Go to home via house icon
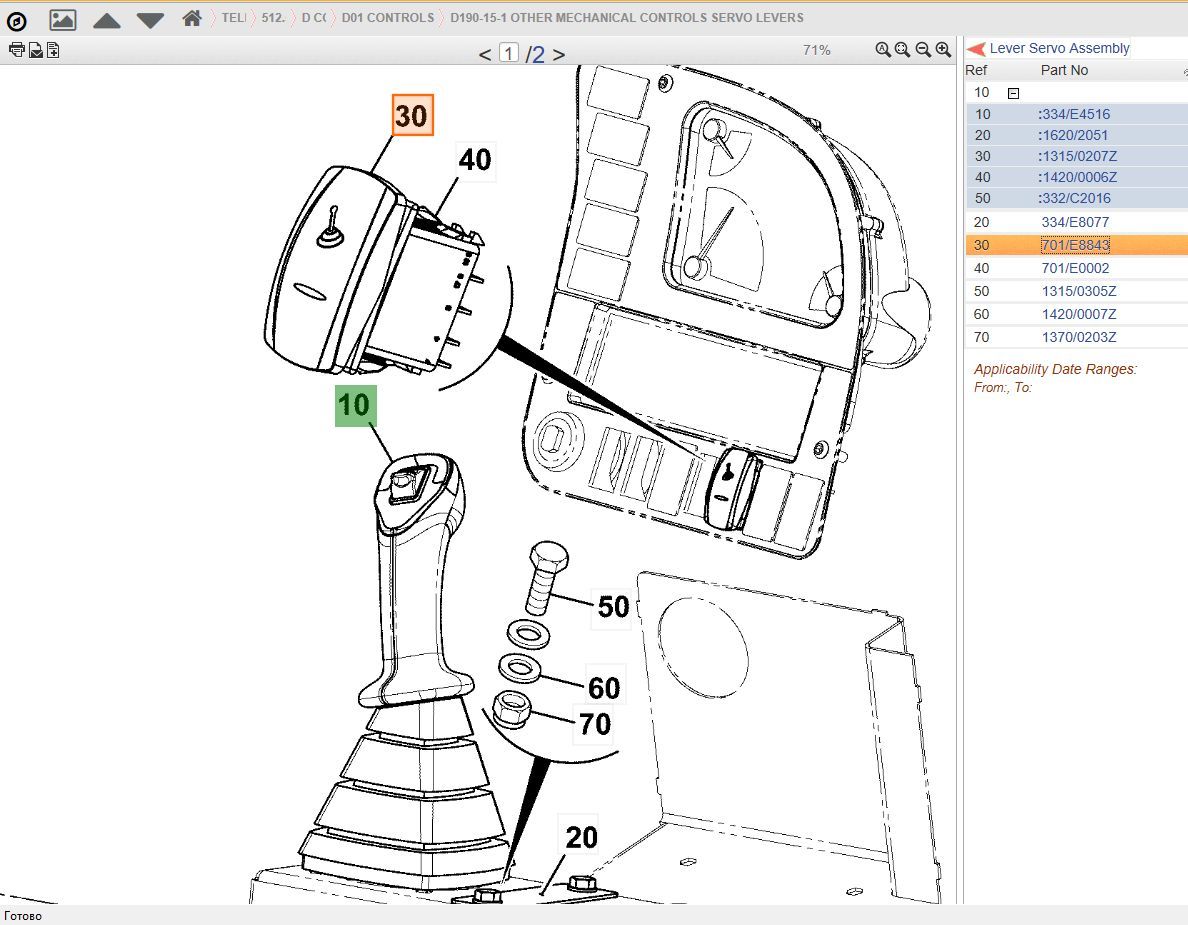This screenshot has width=1188, height=925. coord(193,18)
